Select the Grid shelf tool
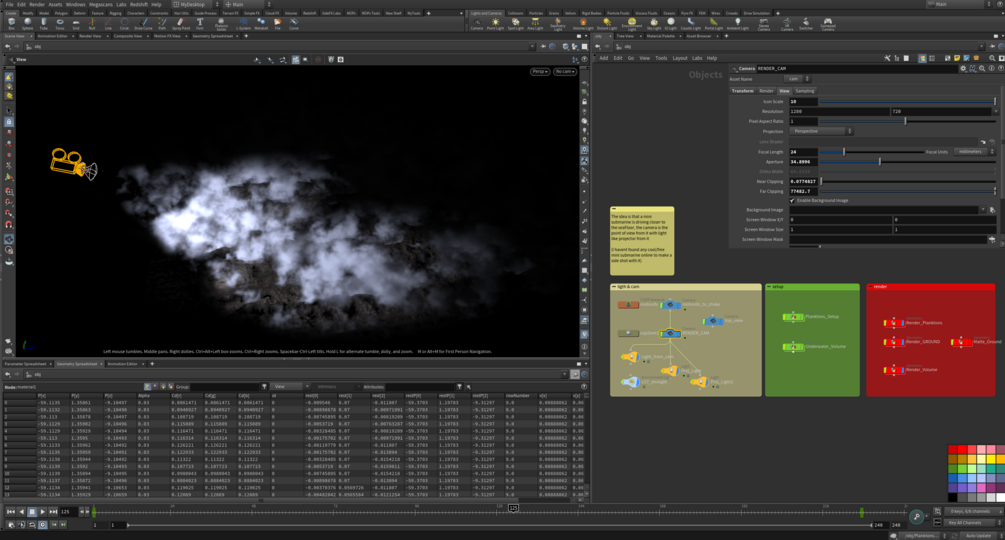Screen dimensions: 1005x540 tap(76, 24)
